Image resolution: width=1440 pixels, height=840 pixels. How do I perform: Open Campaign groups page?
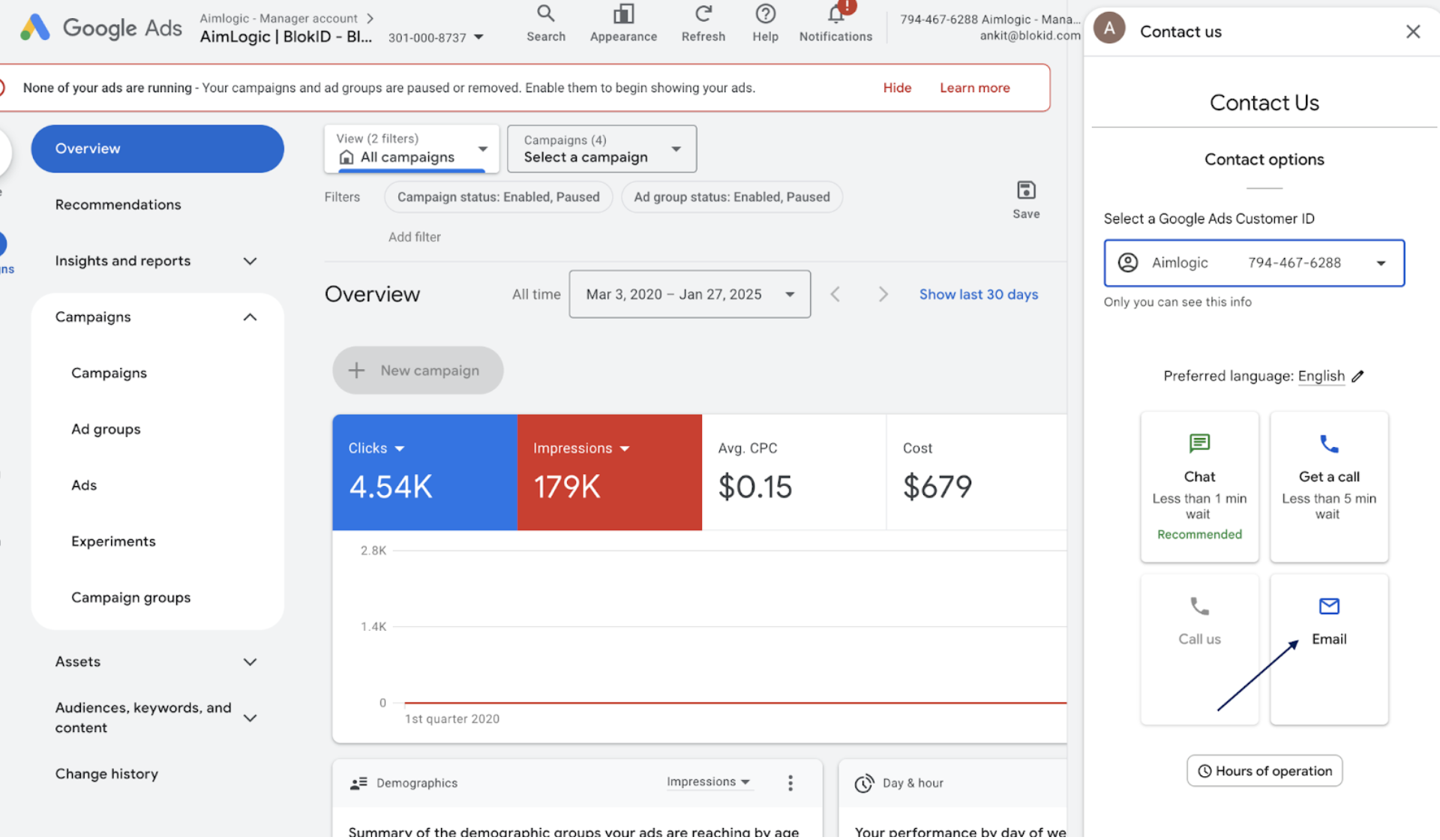click(130, 598)
